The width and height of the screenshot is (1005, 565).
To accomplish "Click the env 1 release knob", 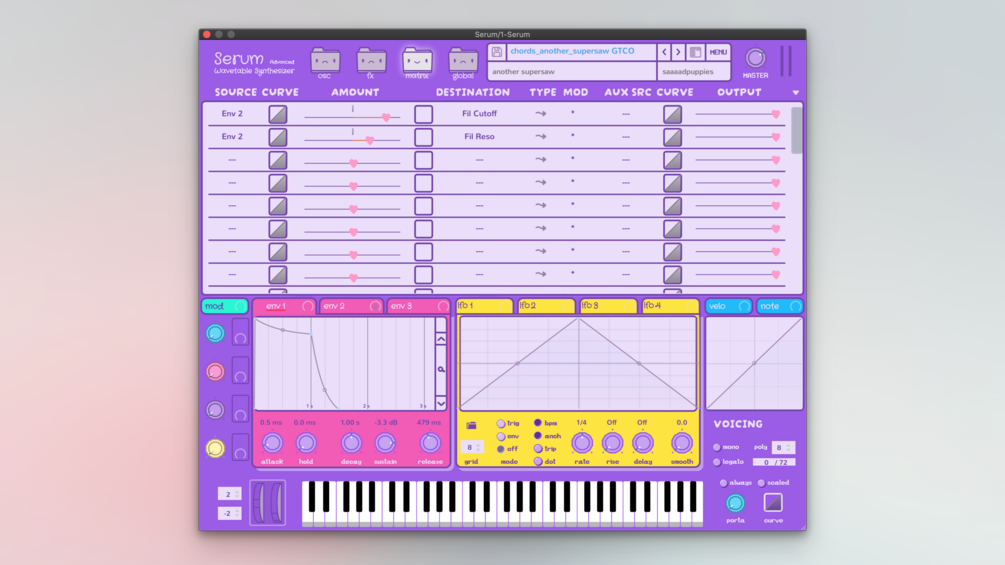I will click(x=429, y=443).
